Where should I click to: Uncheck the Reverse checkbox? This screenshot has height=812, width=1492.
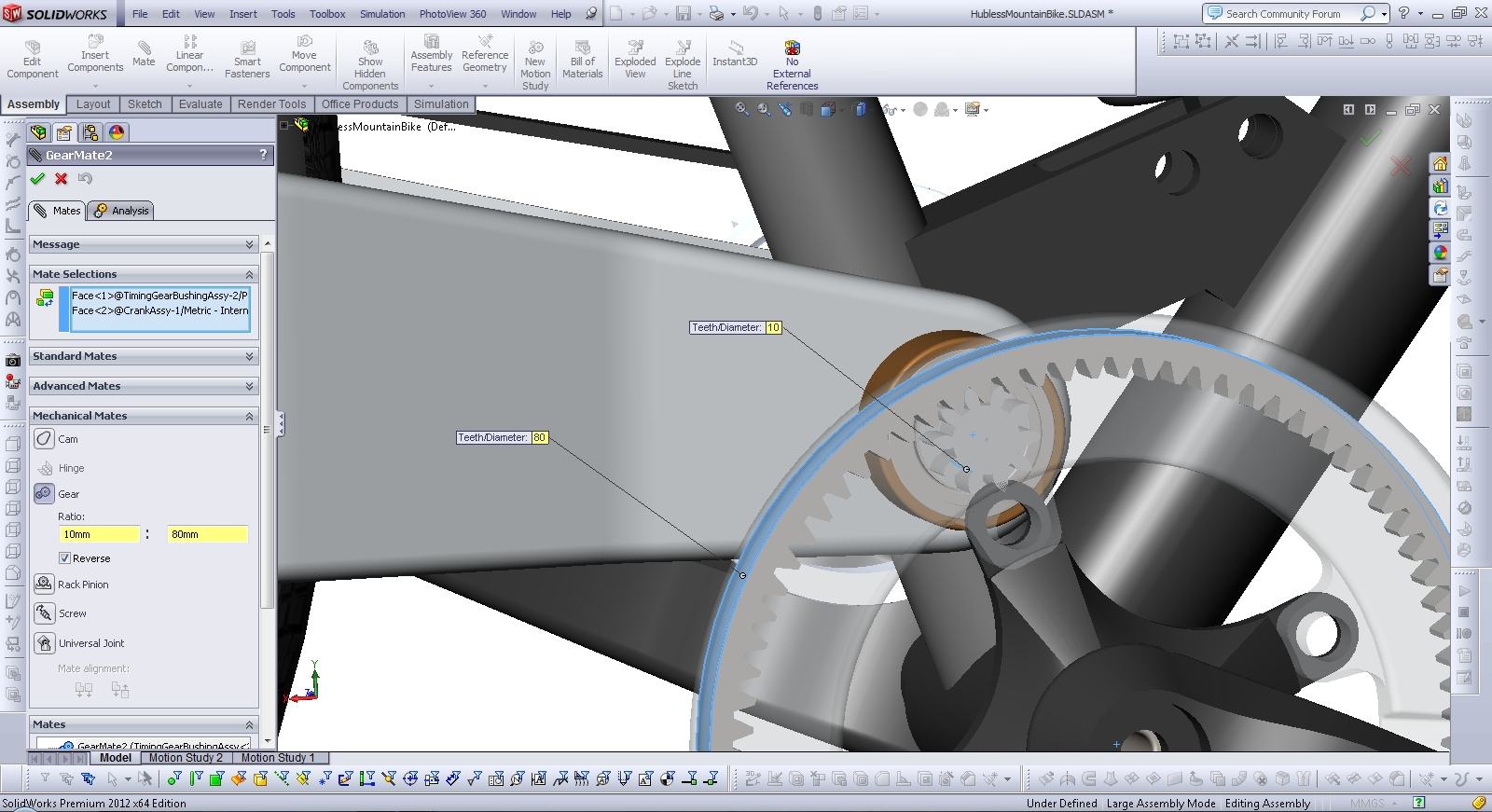(64, 558)
